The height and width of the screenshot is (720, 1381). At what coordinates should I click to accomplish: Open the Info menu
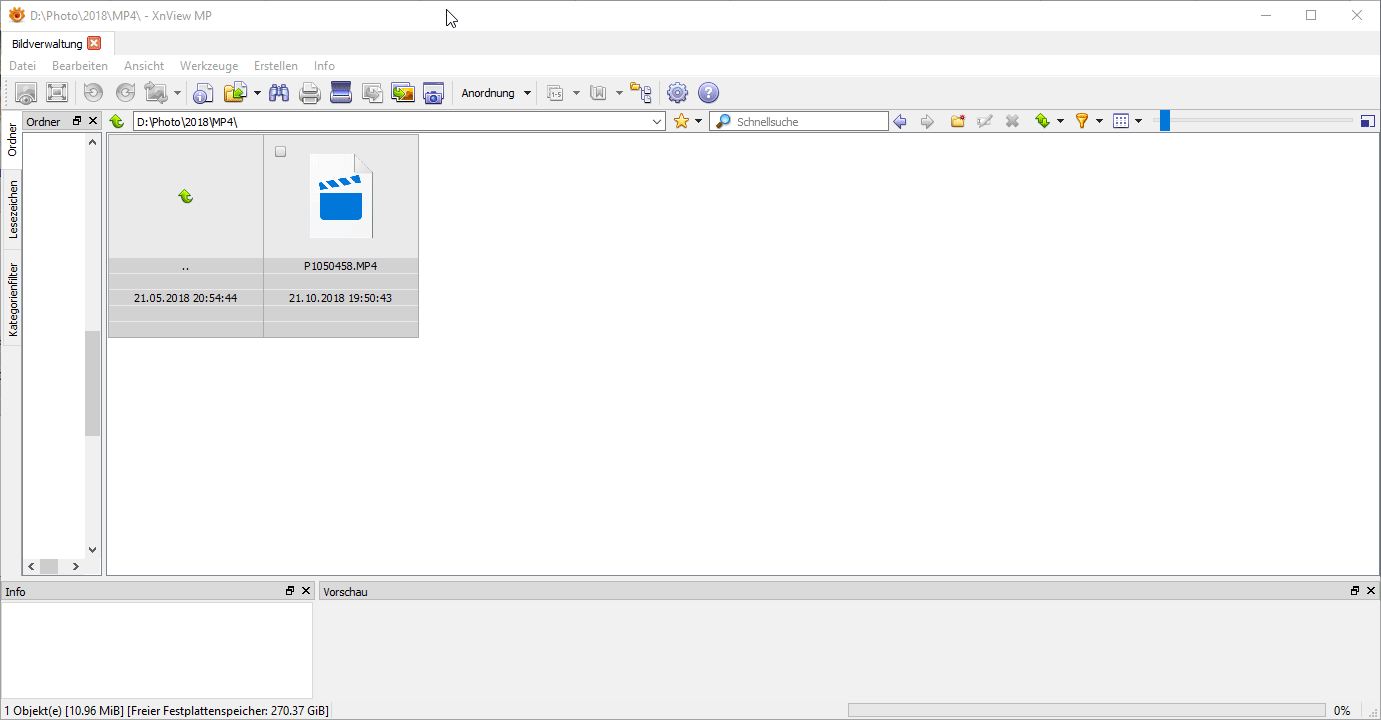click(324, 66)
